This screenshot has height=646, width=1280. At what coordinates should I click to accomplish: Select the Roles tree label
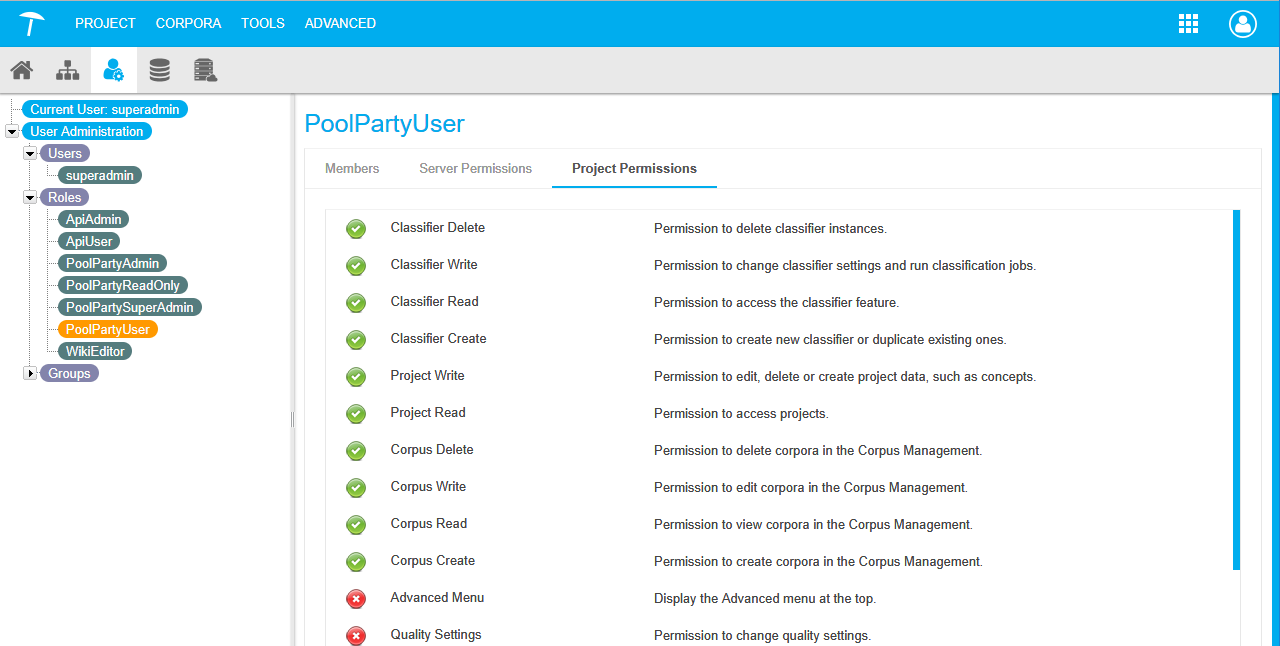[65, 197]
